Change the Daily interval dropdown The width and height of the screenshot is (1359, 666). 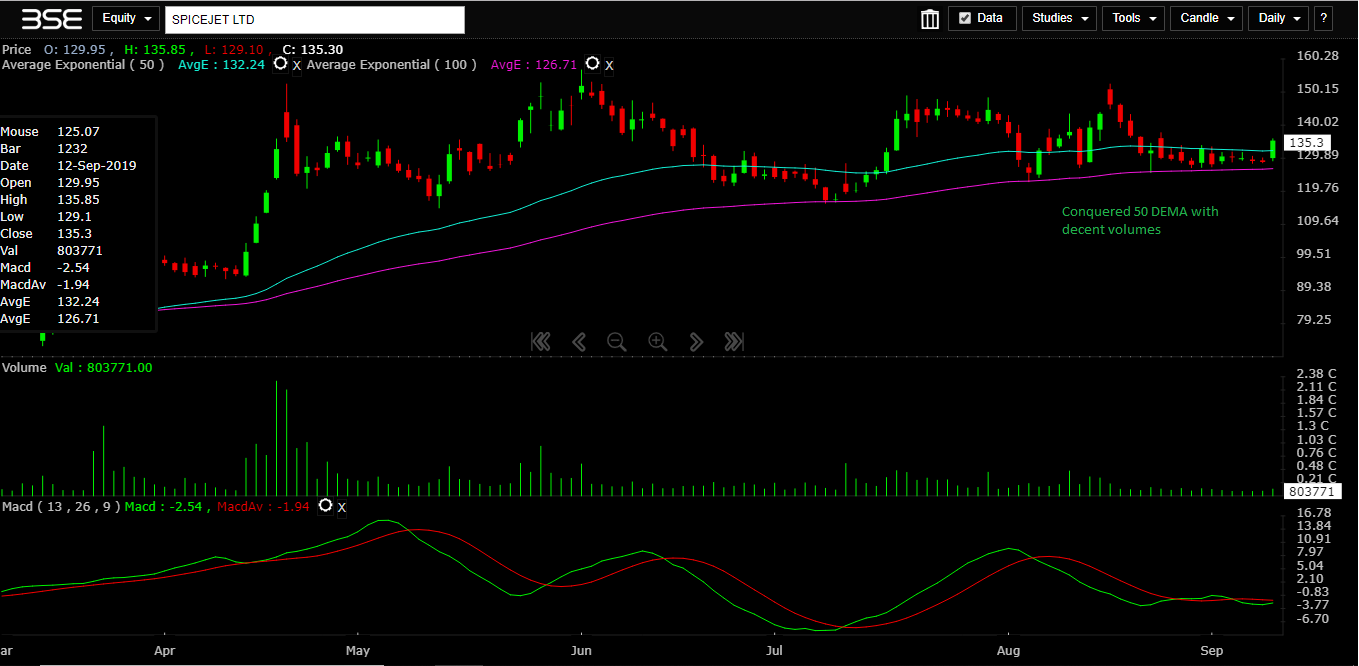point(1279,18)
